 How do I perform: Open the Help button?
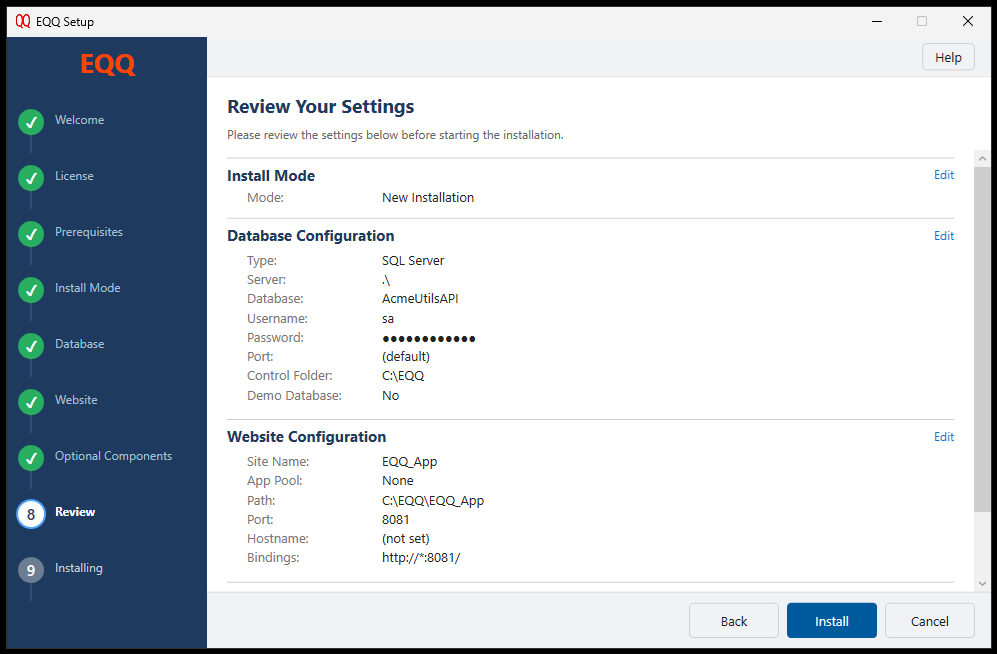tap(948, 57)
